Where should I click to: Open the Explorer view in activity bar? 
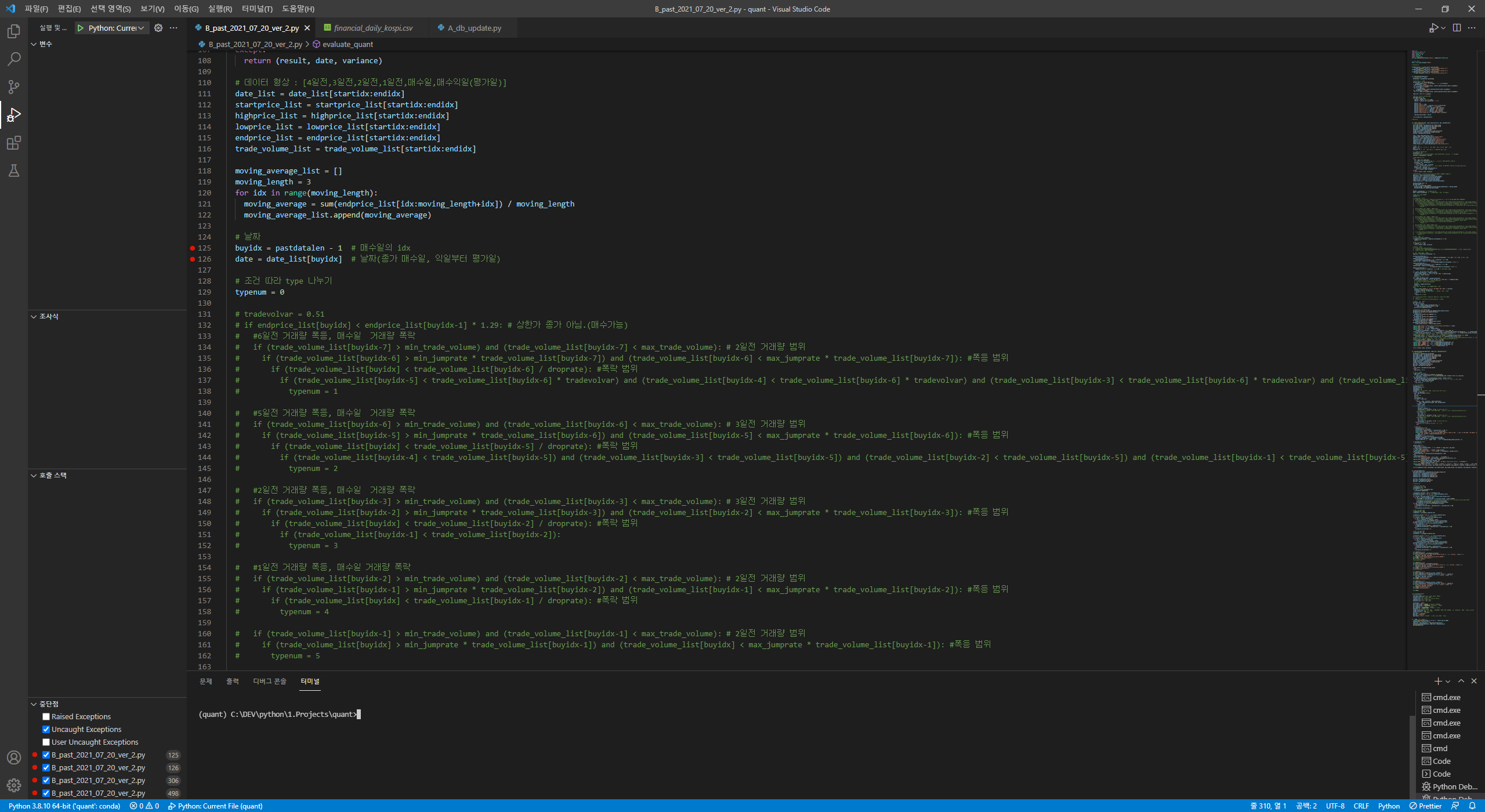coord(14,31)
